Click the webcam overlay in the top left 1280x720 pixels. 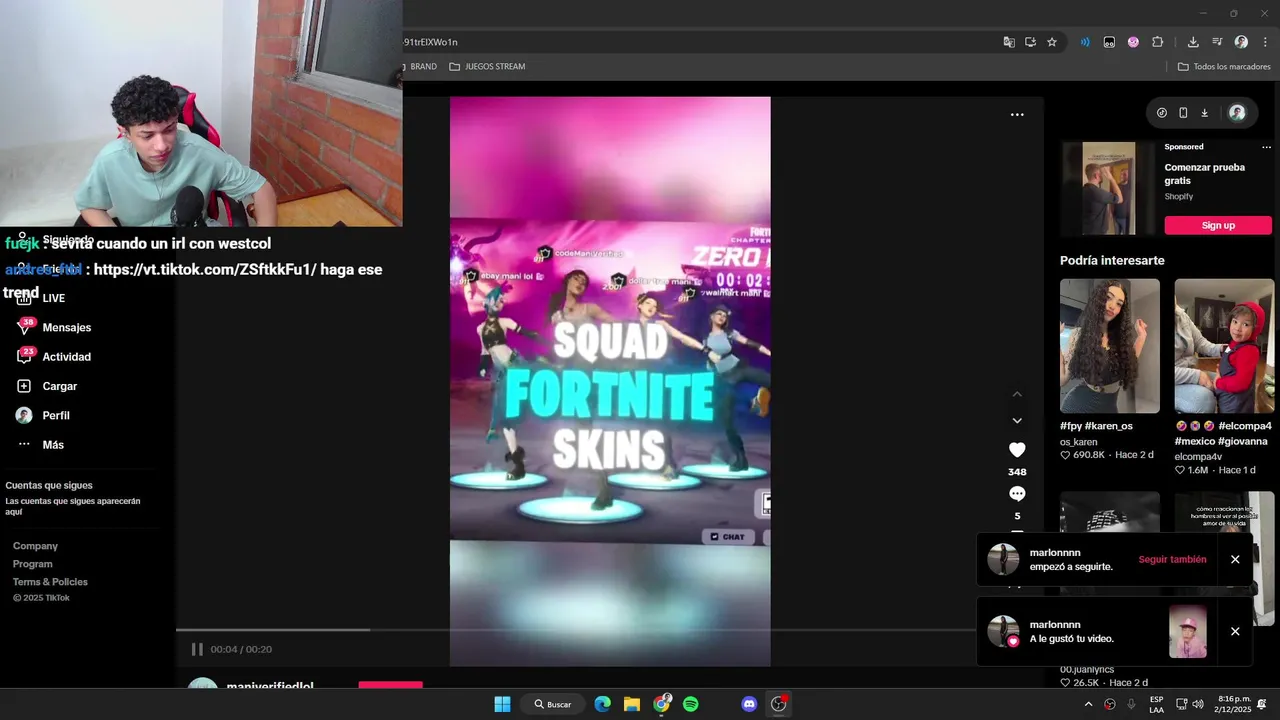tap(201, 113)
